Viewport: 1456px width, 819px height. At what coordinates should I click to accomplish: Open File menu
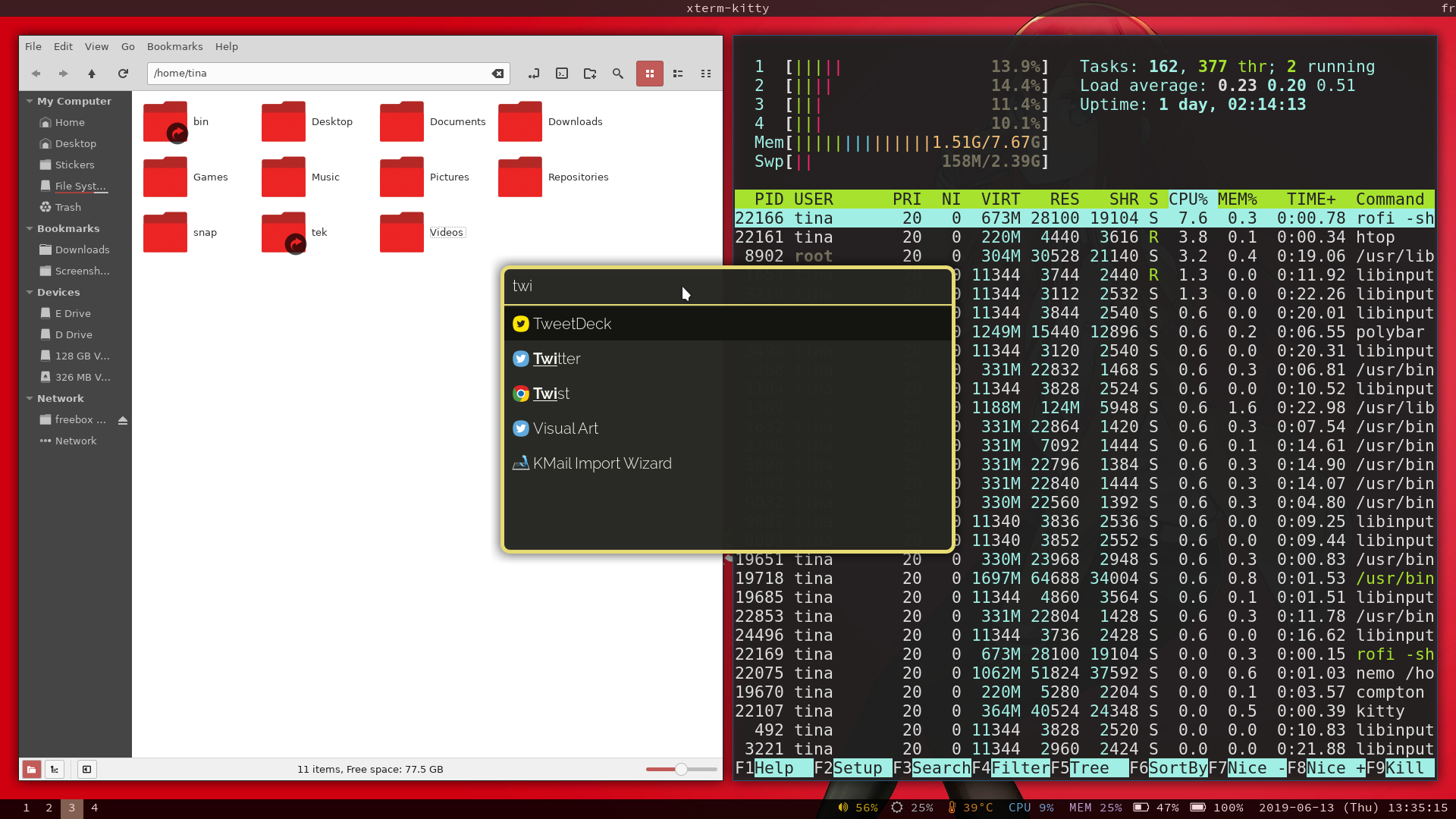pos(33,46)
